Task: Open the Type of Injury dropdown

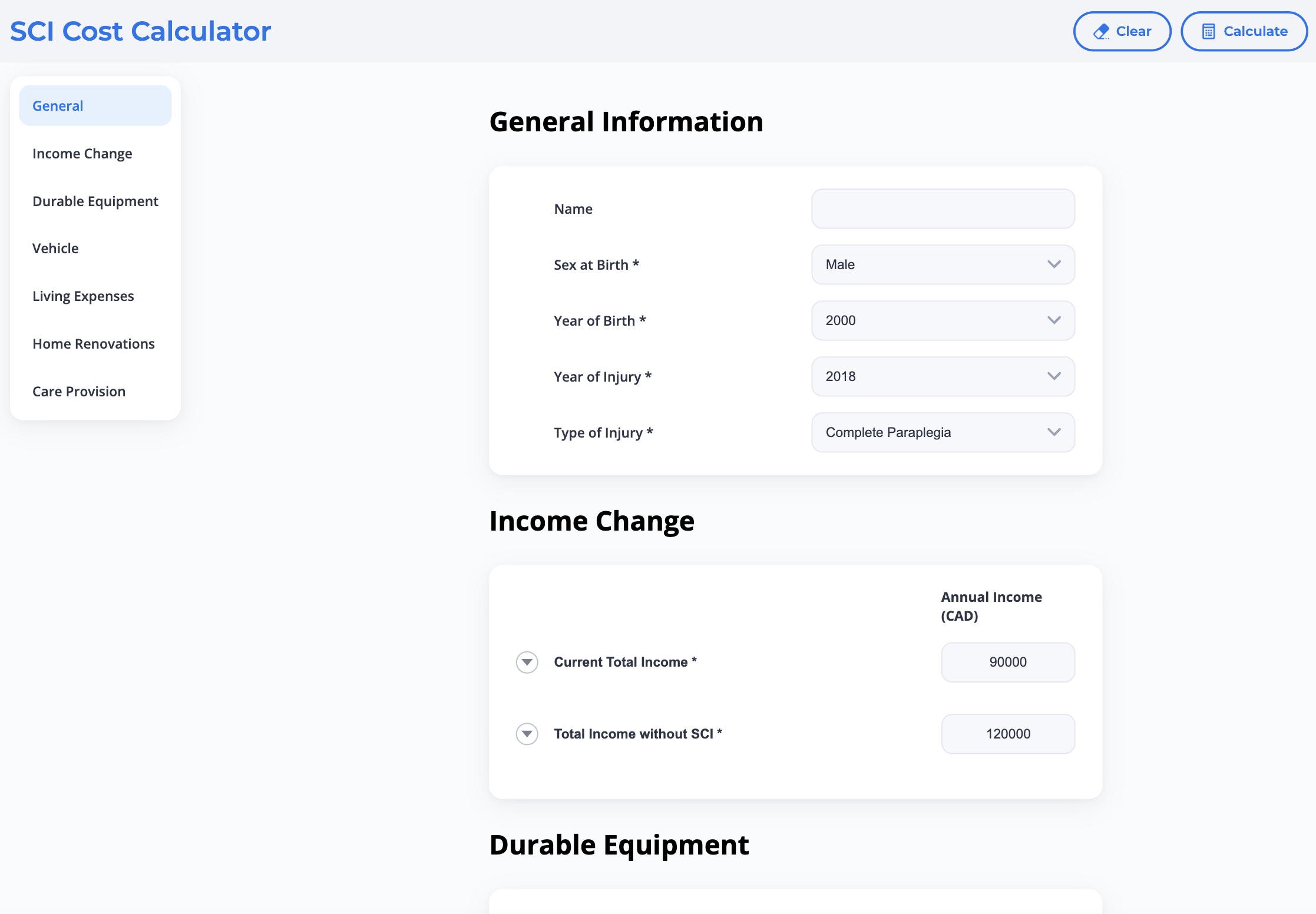Action: tap(943, 432)
